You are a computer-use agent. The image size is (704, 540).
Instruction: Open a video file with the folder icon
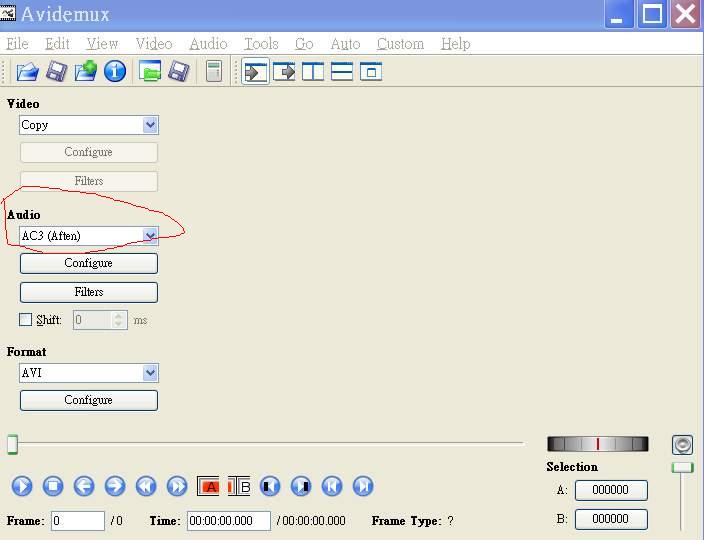[27, 71]
